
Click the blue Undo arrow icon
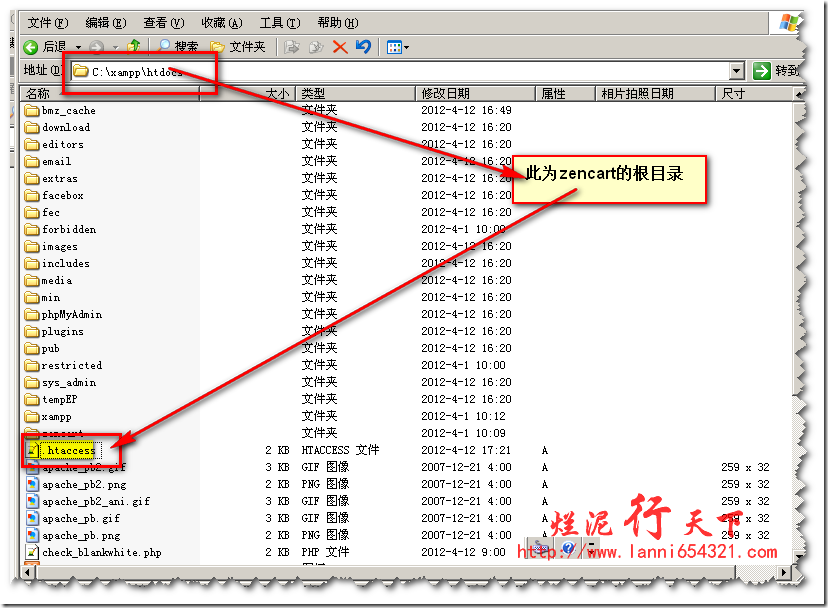pyautogui.click(x=363, y=47)
